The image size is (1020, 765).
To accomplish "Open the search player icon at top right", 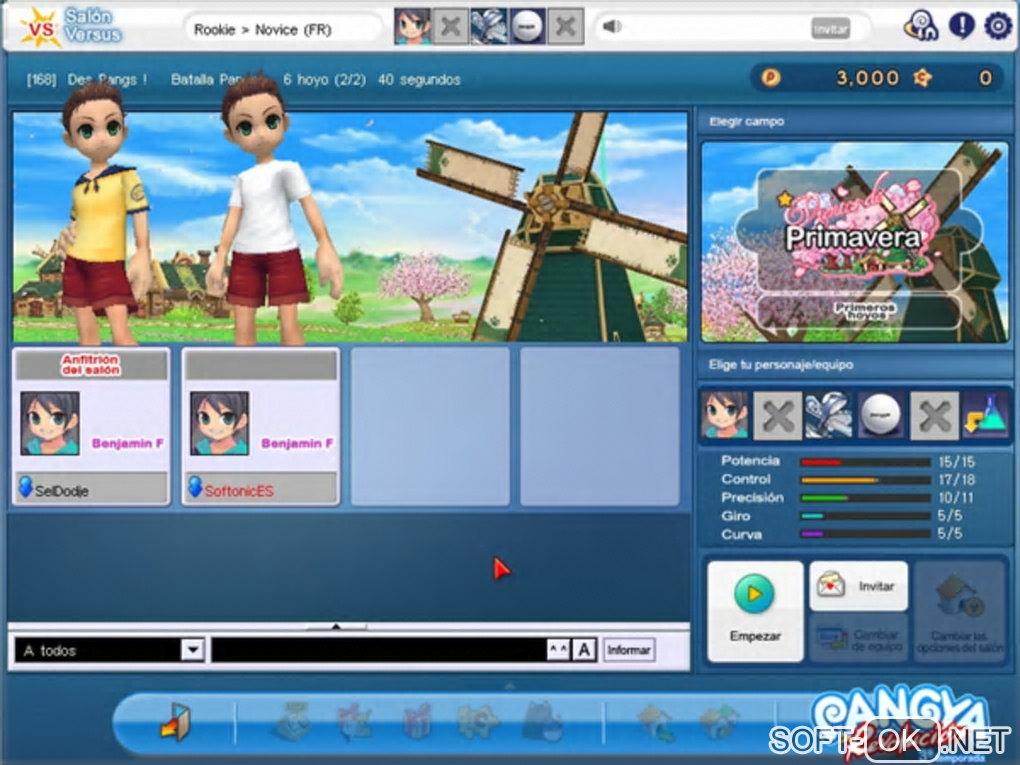I will coord(921,26).
